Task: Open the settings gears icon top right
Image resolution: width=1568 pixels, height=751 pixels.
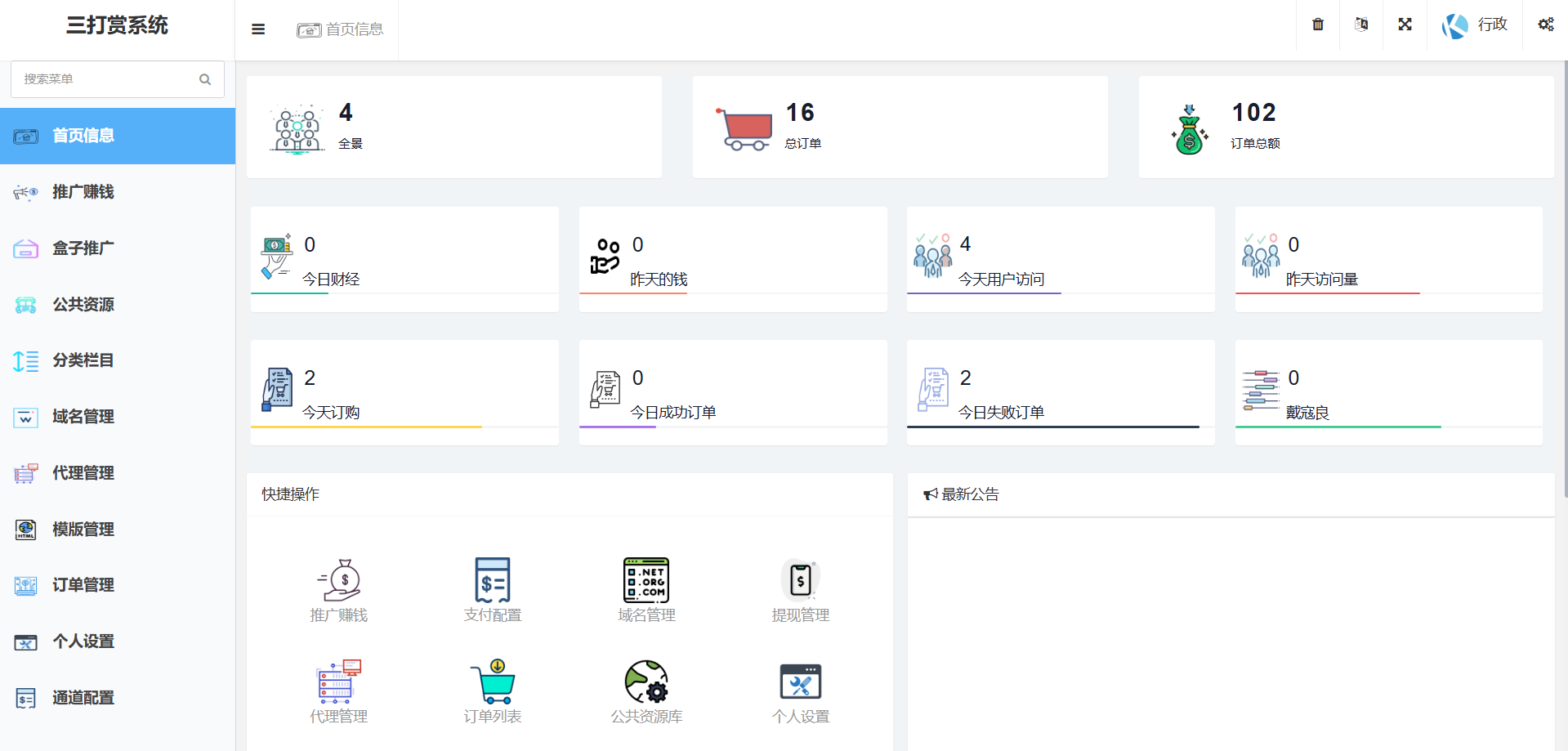Action: click(1545, 25)
